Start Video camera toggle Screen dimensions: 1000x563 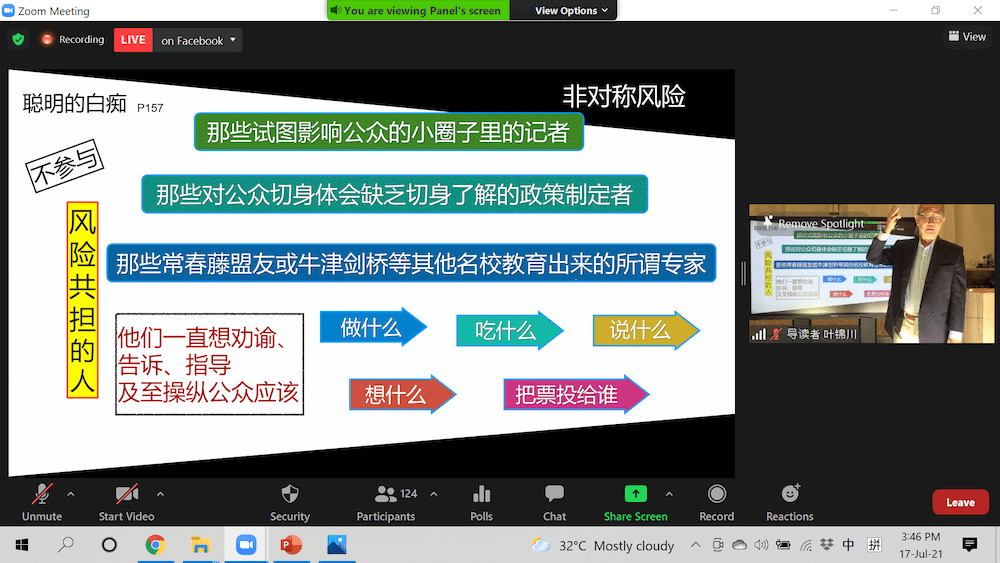[126, 494]
